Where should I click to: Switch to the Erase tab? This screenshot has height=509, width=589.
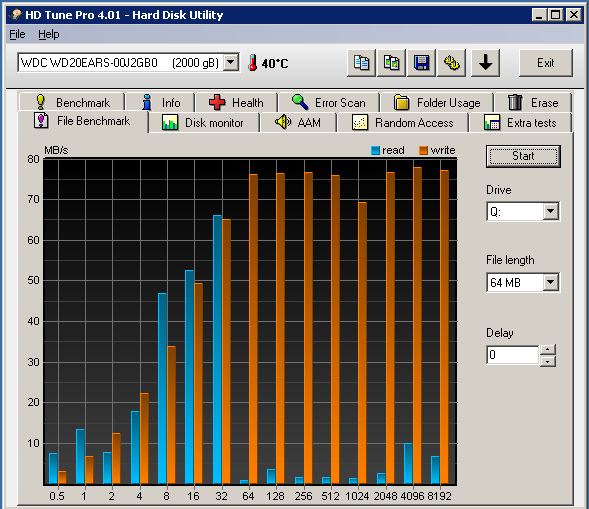pos(533,103)
